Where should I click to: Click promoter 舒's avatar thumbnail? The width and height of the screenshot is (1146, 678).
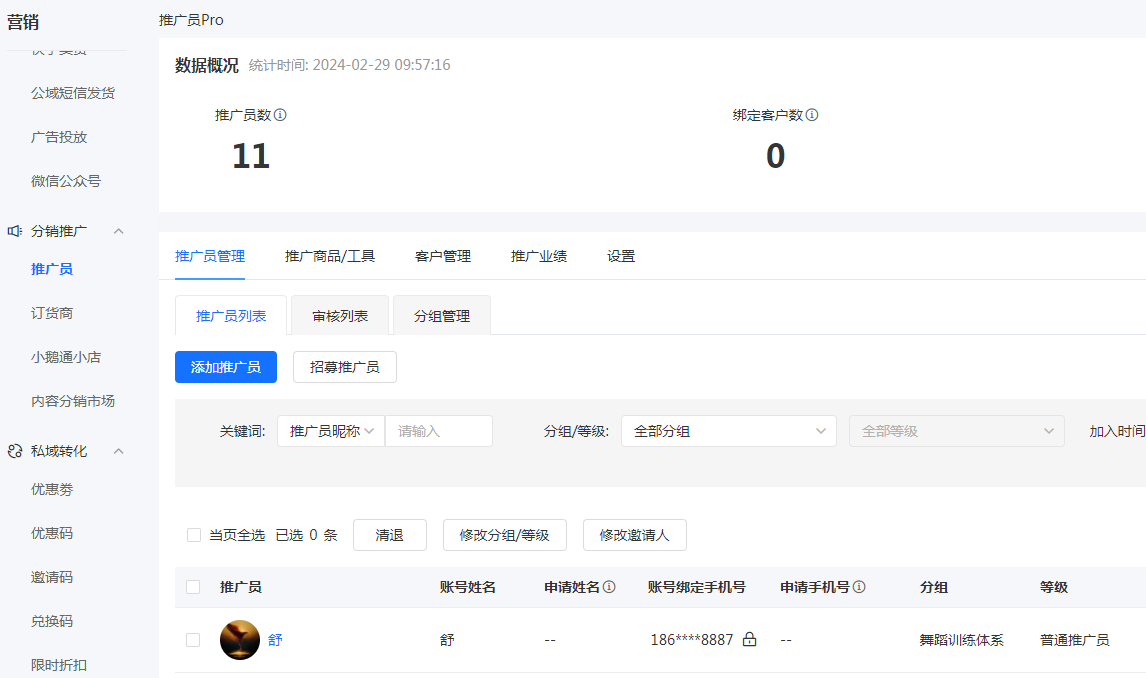click(240, 640)
